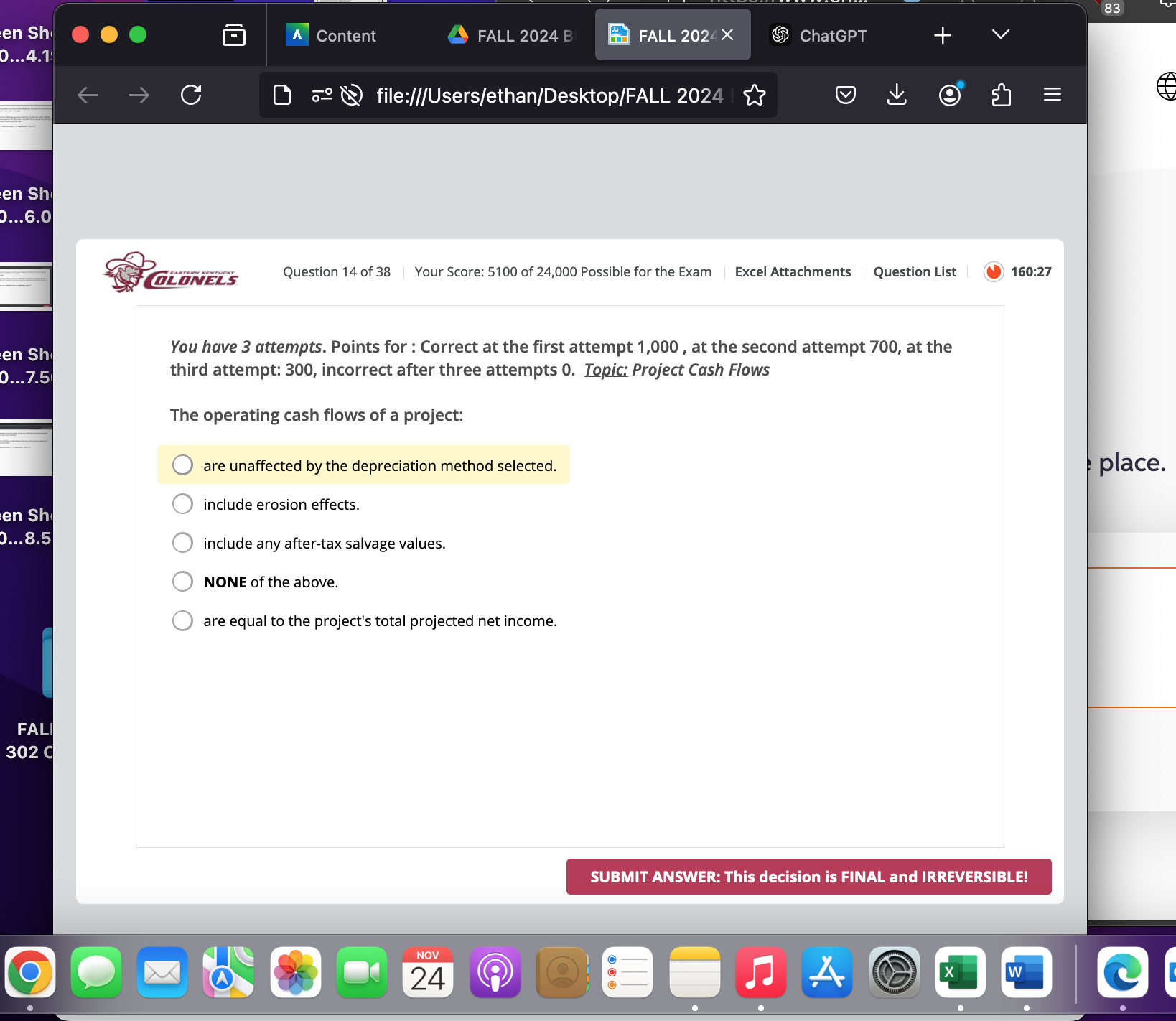Expand the list all tabs chevron
This screenshot has height=1021, width=1176.
pos(1001,34)
